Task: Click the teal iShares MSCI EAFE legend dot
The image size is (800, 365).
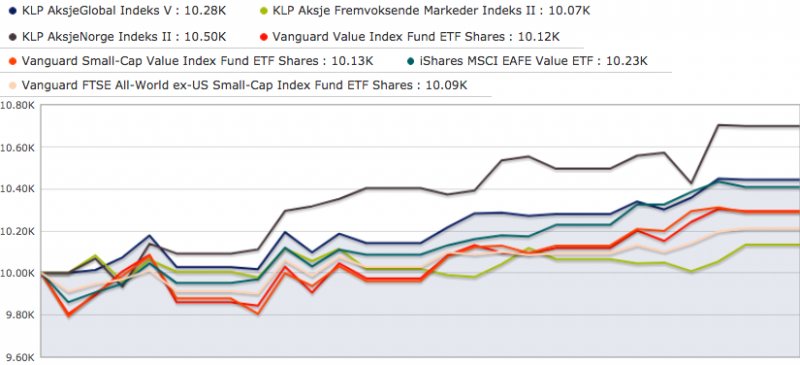Action: (411, 61)
